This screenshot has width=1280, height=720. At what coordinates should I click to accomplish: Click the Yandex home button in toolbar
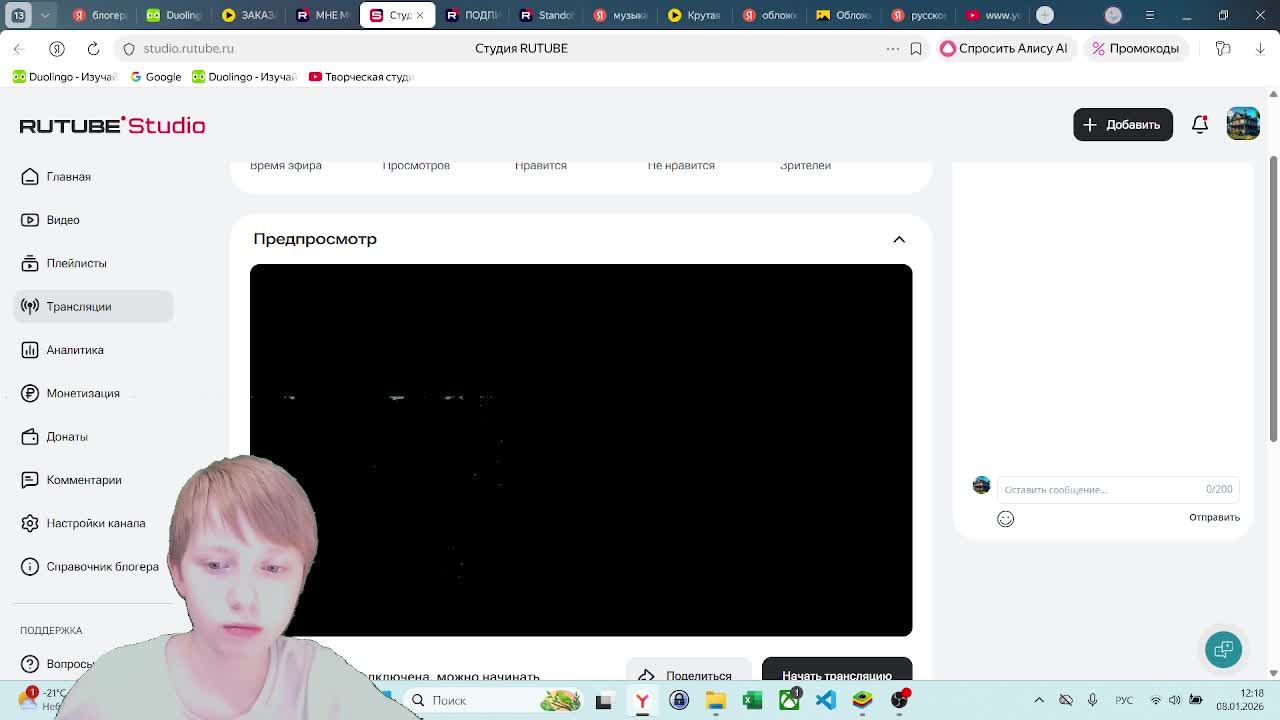pos(56,48)
